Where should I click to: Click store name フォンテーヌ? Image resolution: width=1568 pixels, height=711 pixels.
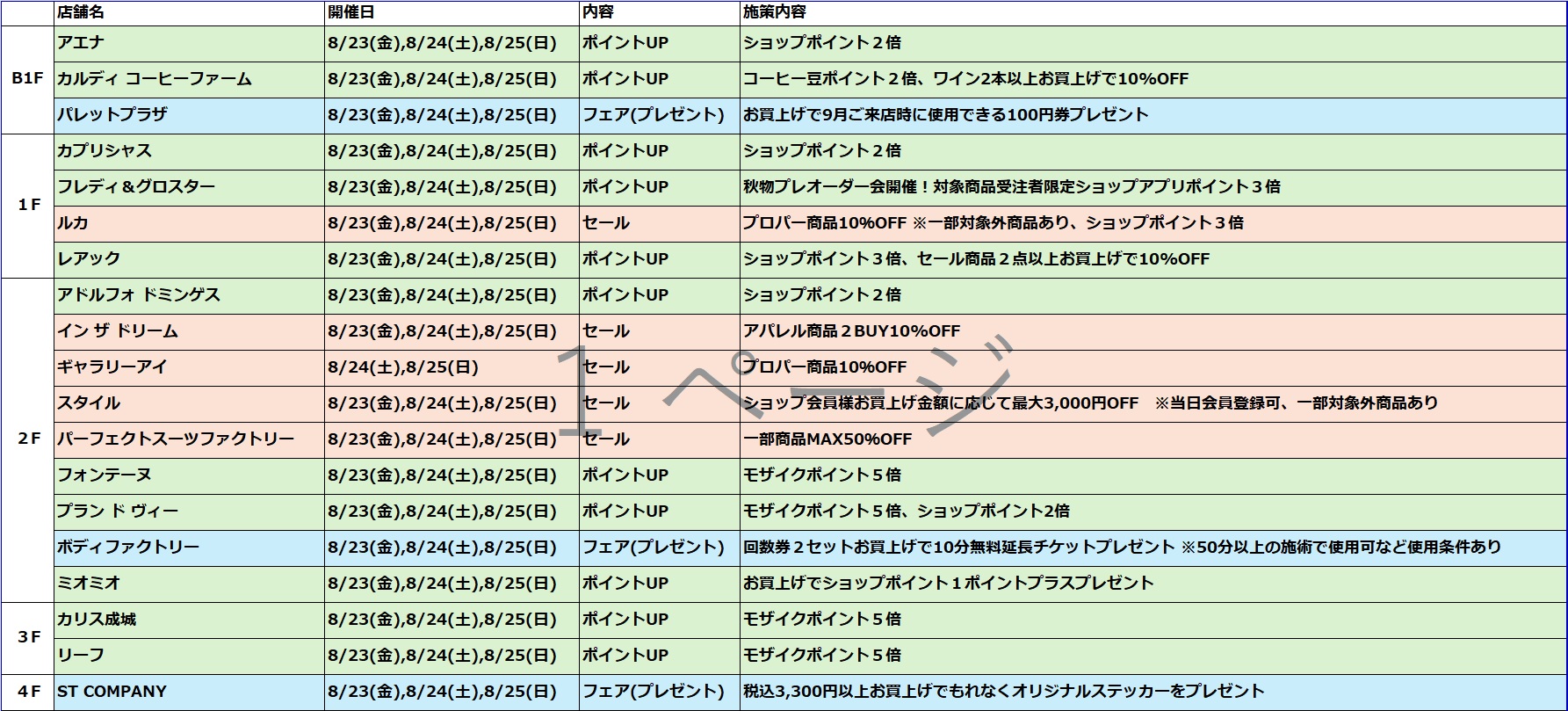[x=105, y=475]
